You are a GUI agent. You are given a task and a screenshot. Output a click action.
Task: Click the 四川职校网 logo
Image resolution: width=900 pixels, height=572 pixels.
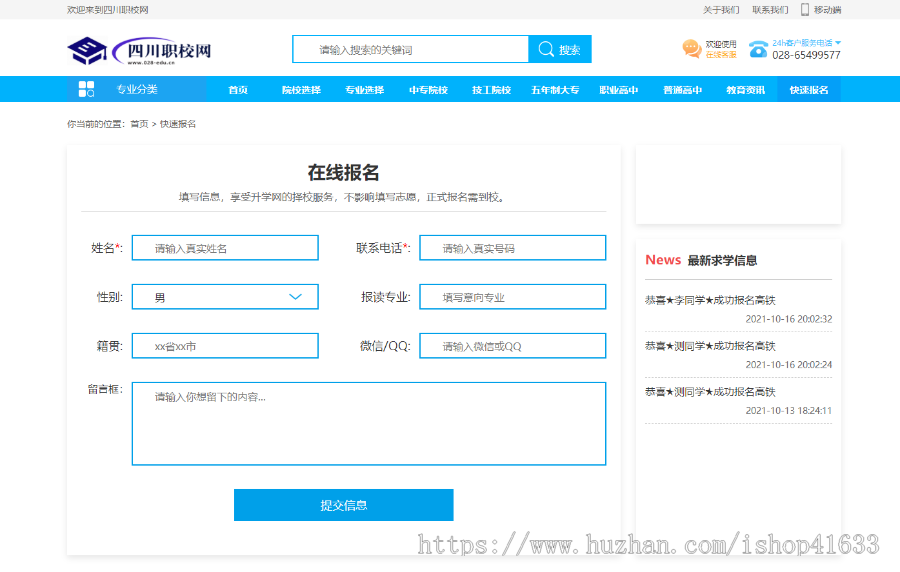coord(139,50)
